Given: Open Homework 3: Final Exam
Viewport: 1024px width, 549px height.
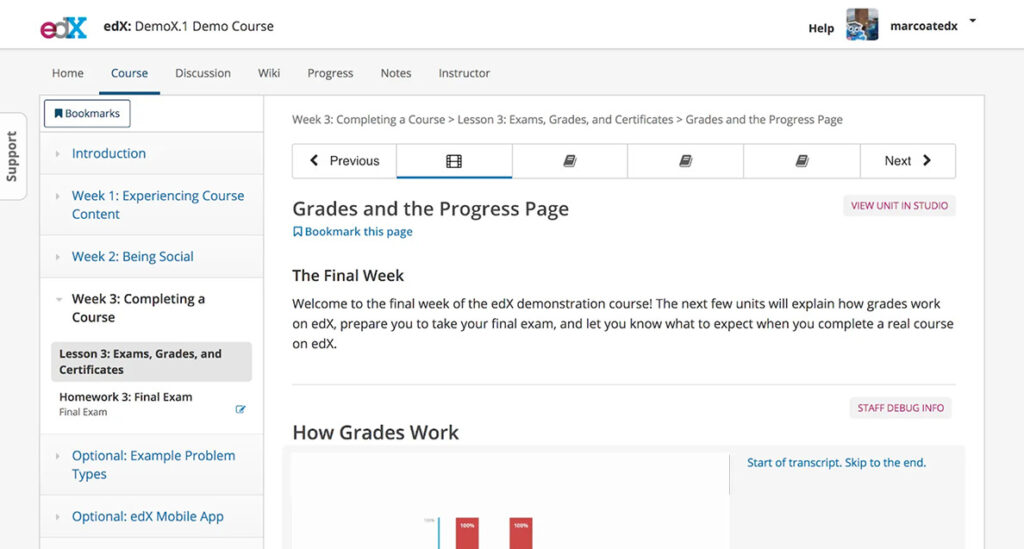Looking at the screenshot, I should 152,403.
